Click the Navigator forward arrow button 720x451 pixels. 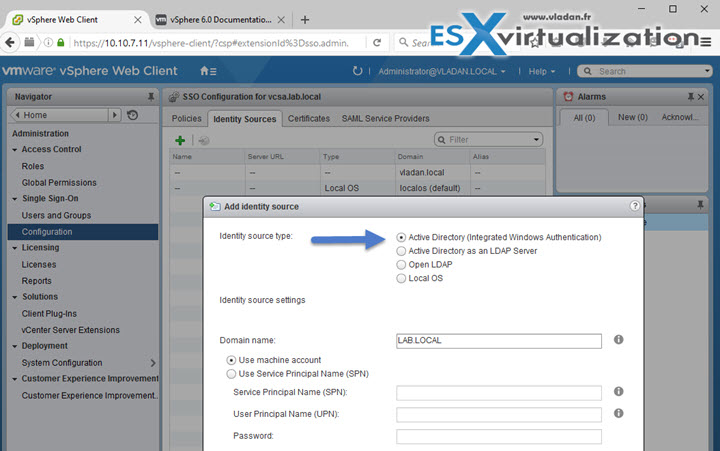click(115, 115)
